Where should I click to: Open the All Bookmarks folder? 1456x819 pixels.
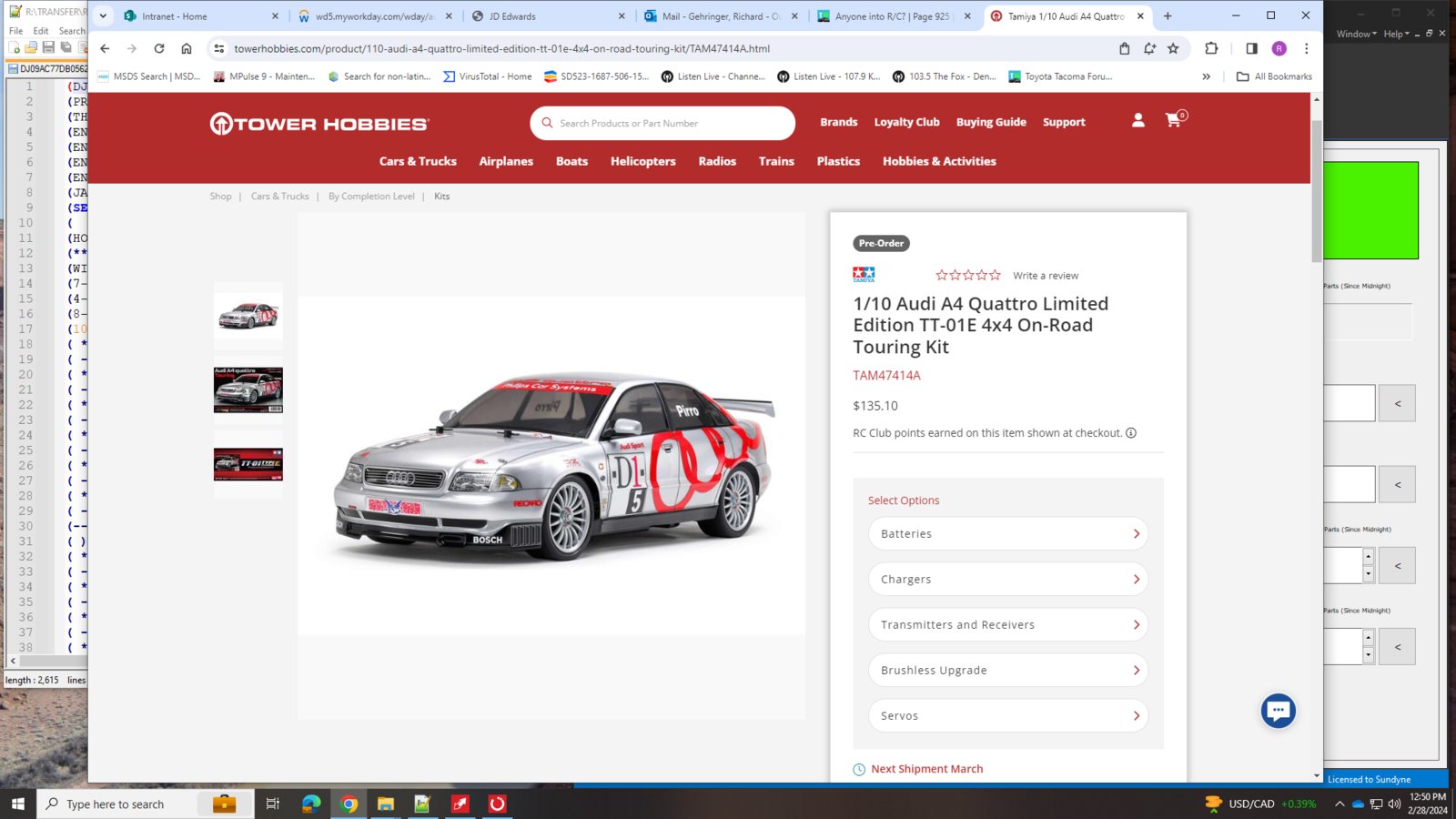1274,76
